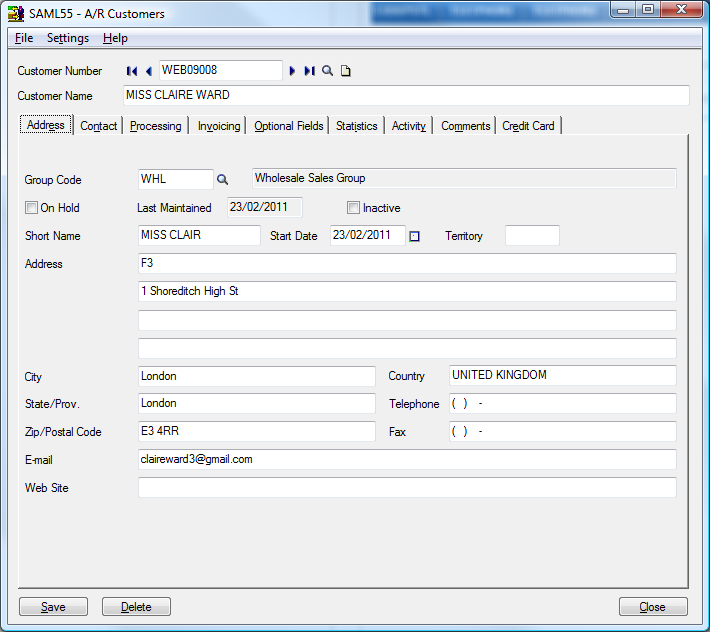Viewport: 710px width, 632px height.
Task: Open the Customer Number finder
Action: 327,71
